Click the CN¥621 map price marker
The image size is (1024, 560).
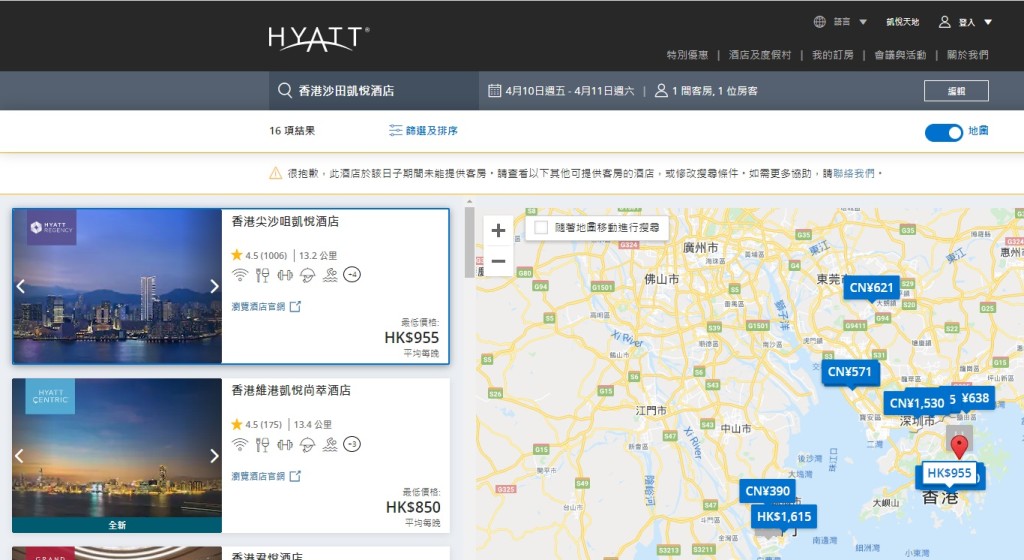[871, 288]
